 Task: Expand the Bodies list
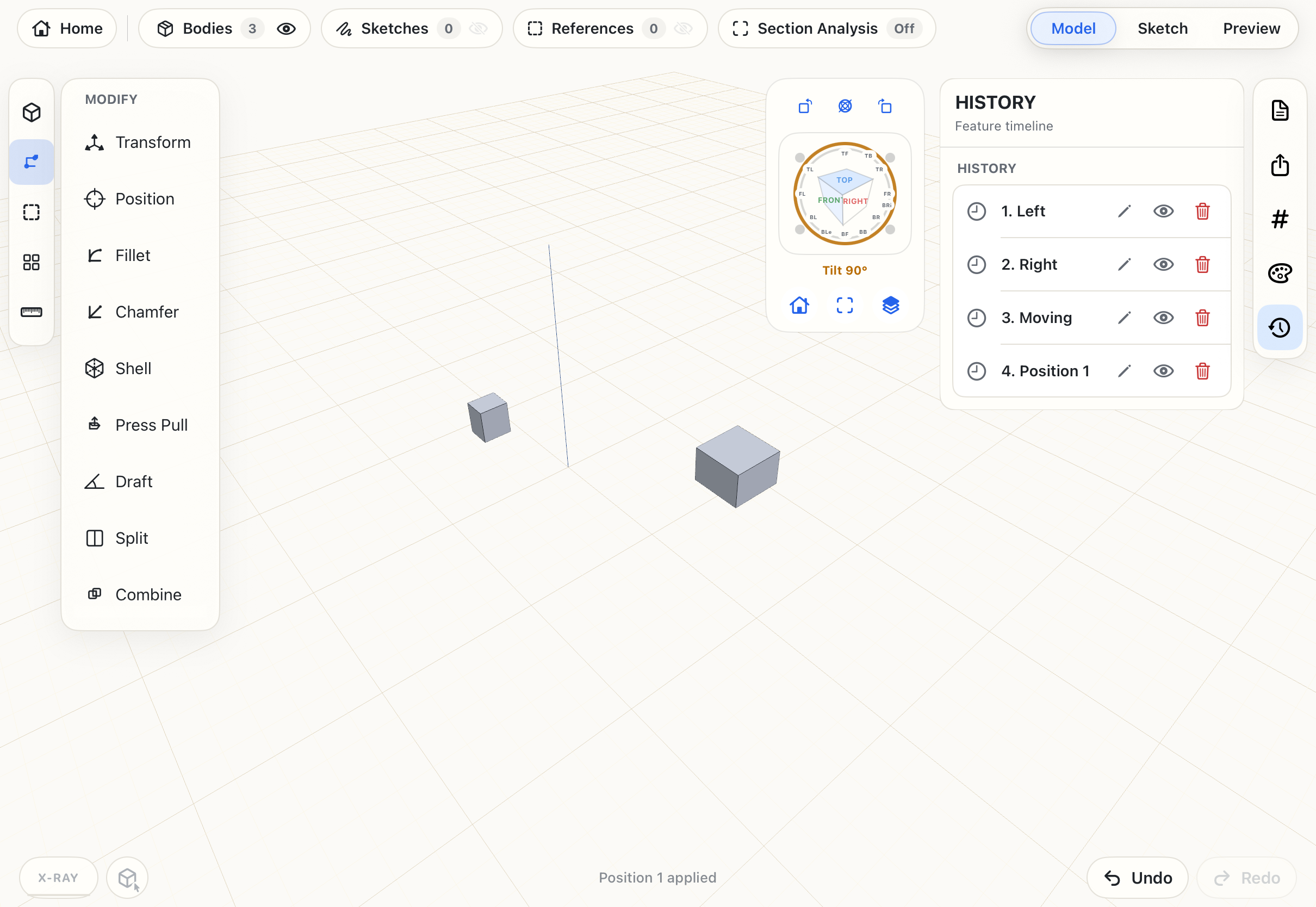point(207,28)
